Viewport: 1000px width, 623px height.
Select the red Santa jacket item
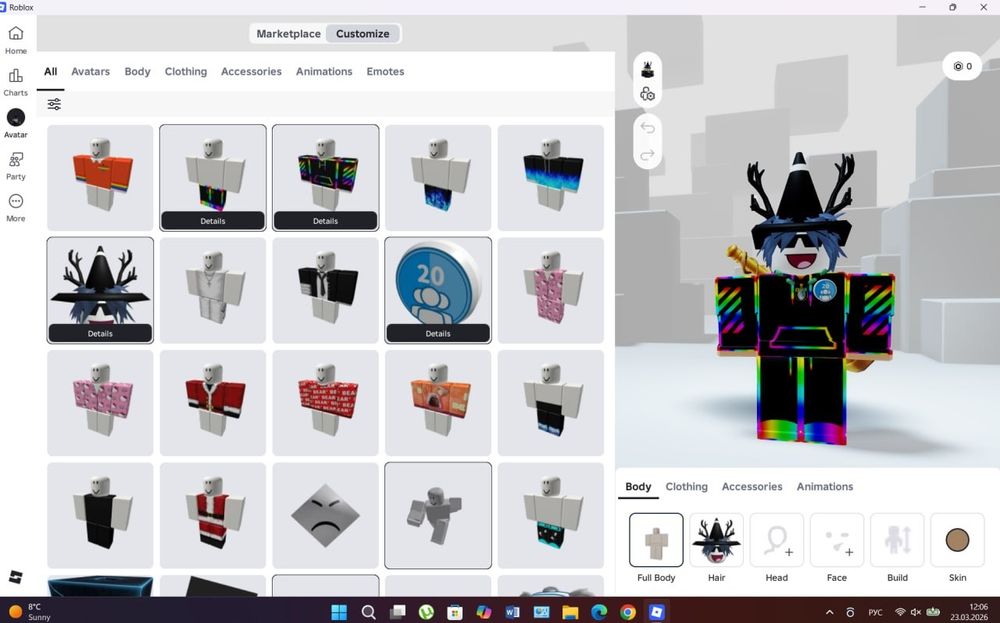click(x=212, y=402)
